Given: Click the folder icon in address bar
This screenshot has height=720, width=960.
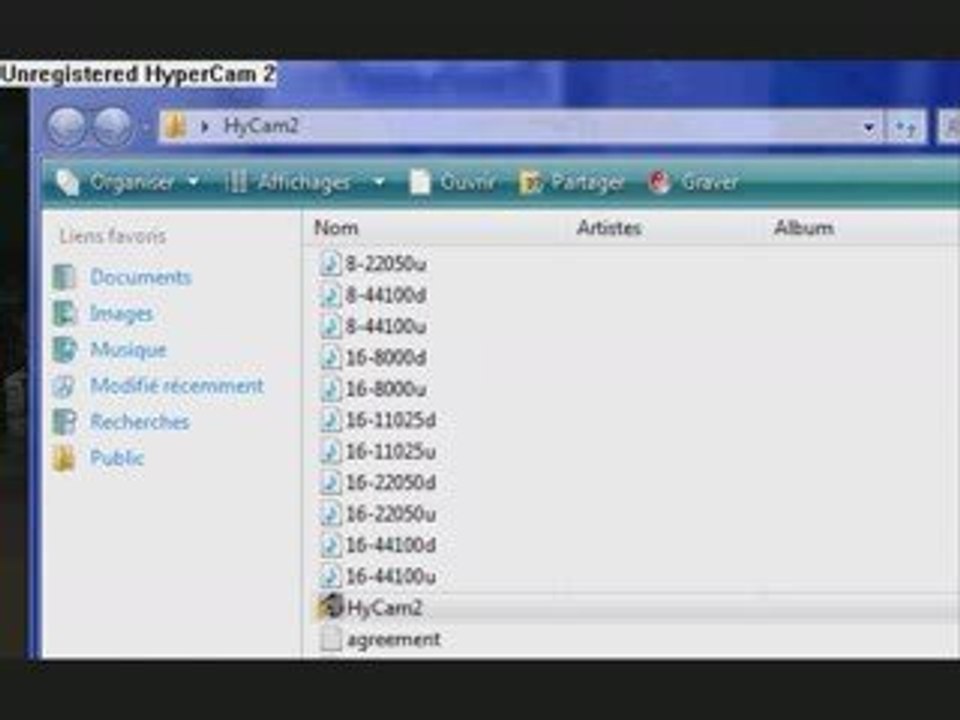Looking at the screenshot, I should (174, 126).
